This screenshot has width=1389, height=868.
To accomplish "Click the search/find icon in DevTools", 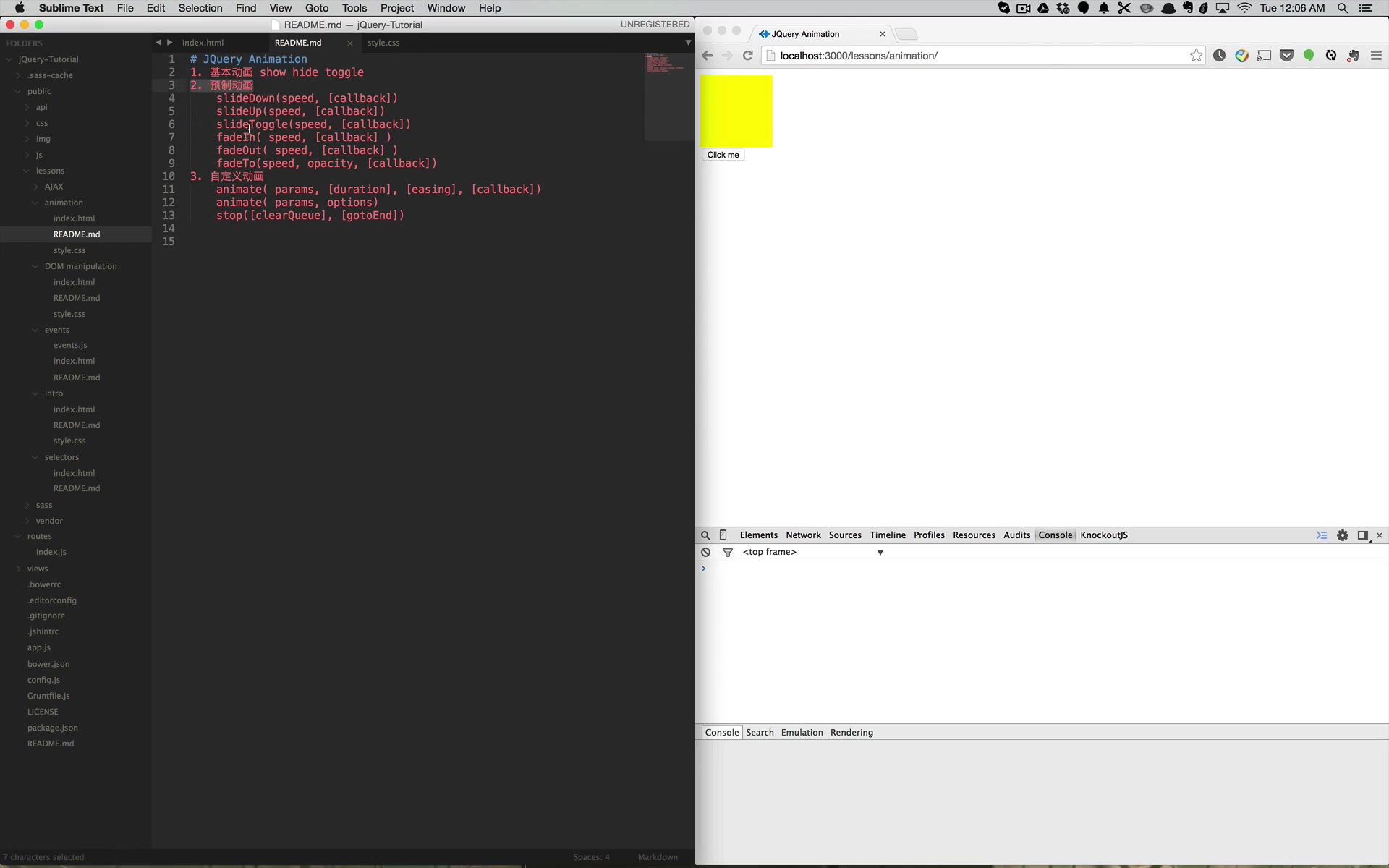I will click(x=705, y=534).
